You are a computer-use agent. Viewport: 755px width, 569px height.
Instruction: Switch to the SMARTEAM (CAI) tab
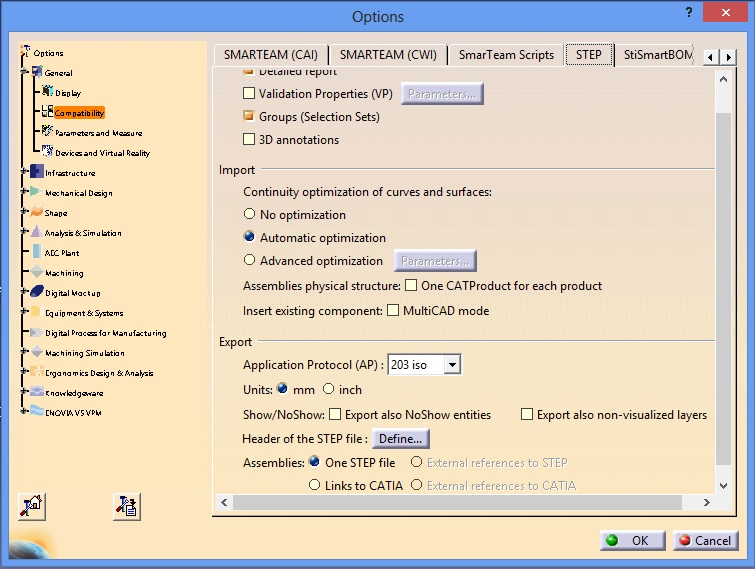[x=271, y=54]
